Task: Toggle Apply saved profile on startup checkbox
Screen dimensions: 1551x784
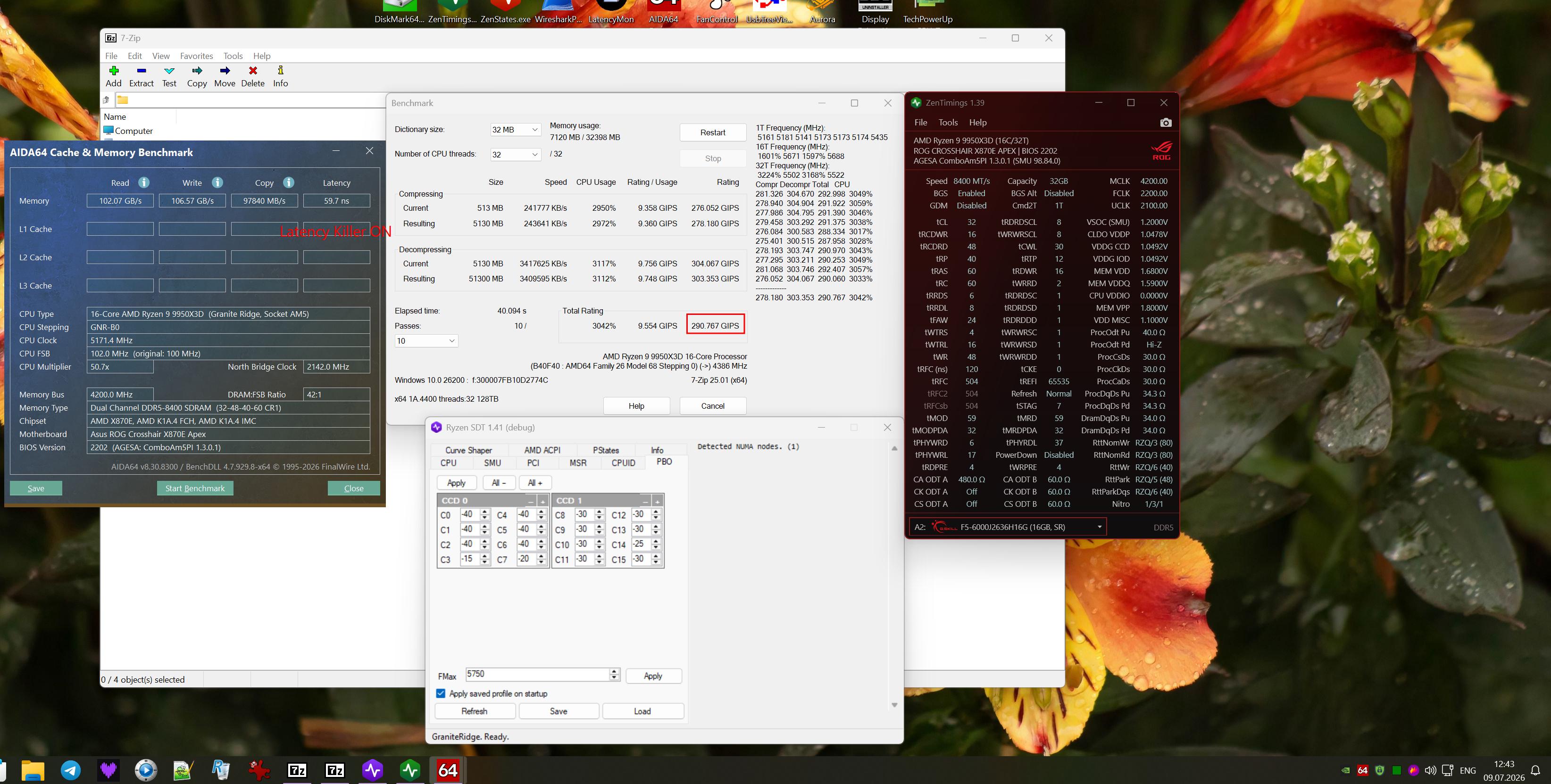Action: click(x=441, y=693)
